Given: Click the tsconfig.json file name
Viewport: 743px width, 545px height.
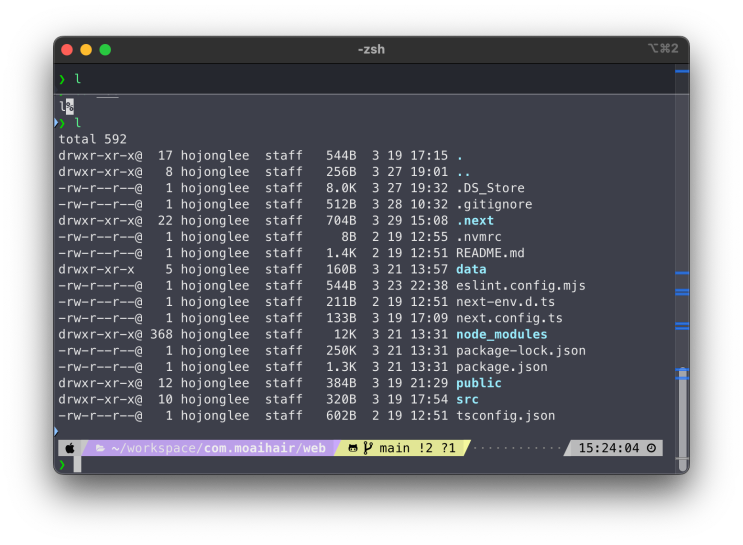Looking at the screenshot, I should click(505, 416).
